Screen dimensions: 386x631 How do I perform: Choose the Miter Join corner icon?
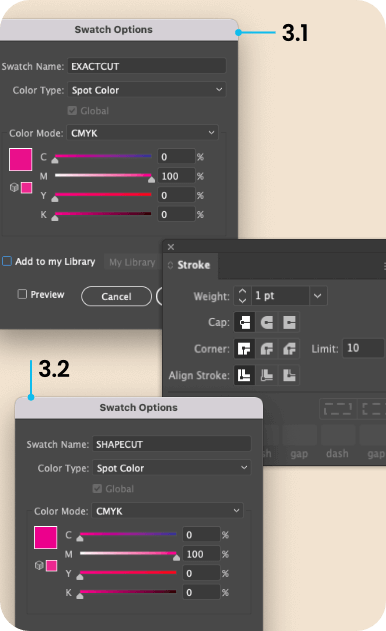[244, 348]
